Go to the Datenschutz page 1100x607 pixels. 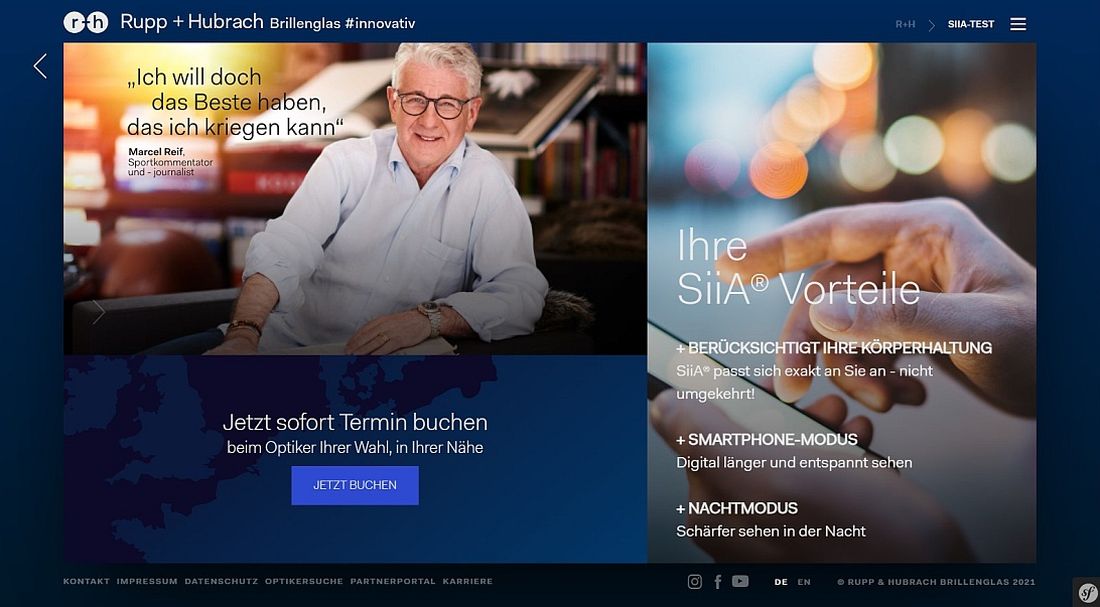pos(221,581)
